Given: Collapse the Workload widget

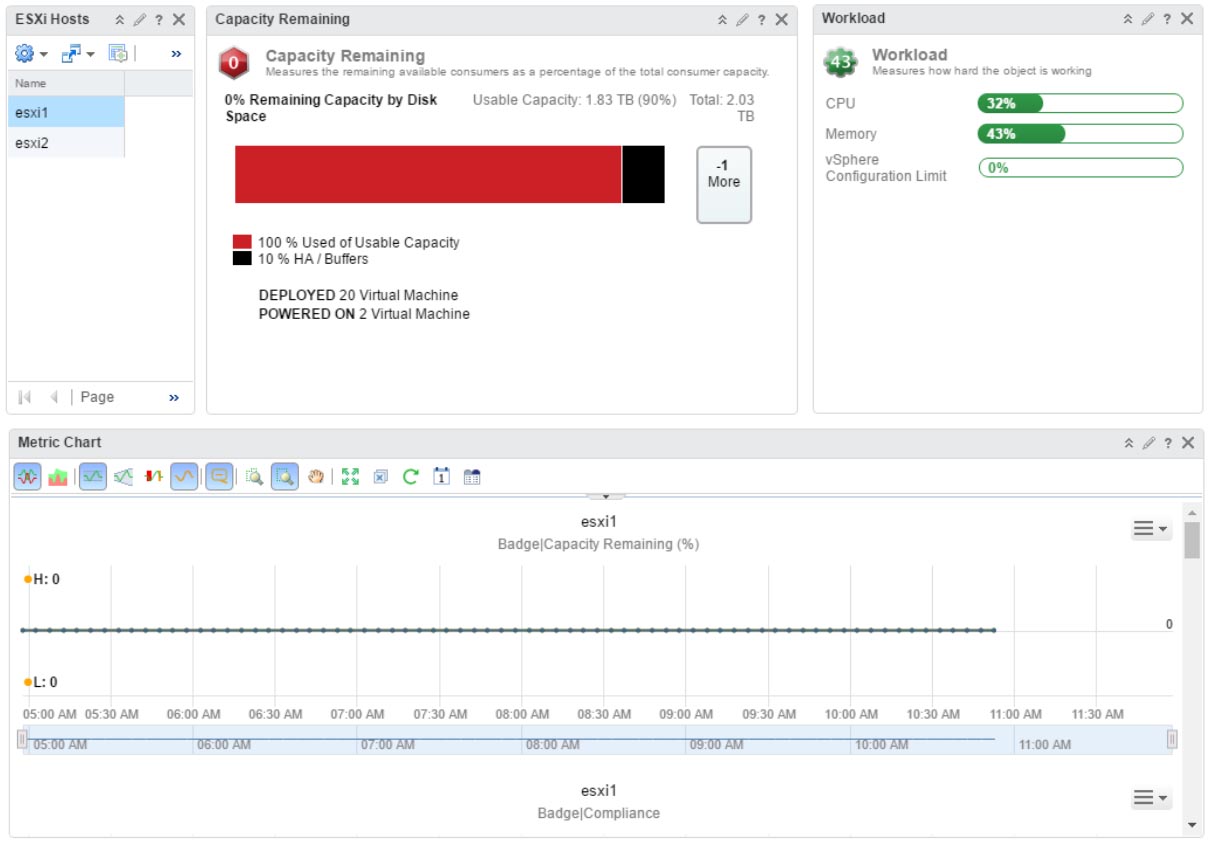Looking at the screenshot, I should point(1128,18).
